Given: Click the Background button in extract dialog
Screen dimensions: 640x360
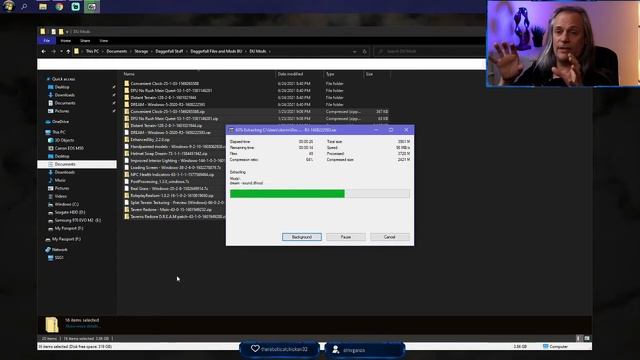Looking at the screenshot, I should [302, 237].
